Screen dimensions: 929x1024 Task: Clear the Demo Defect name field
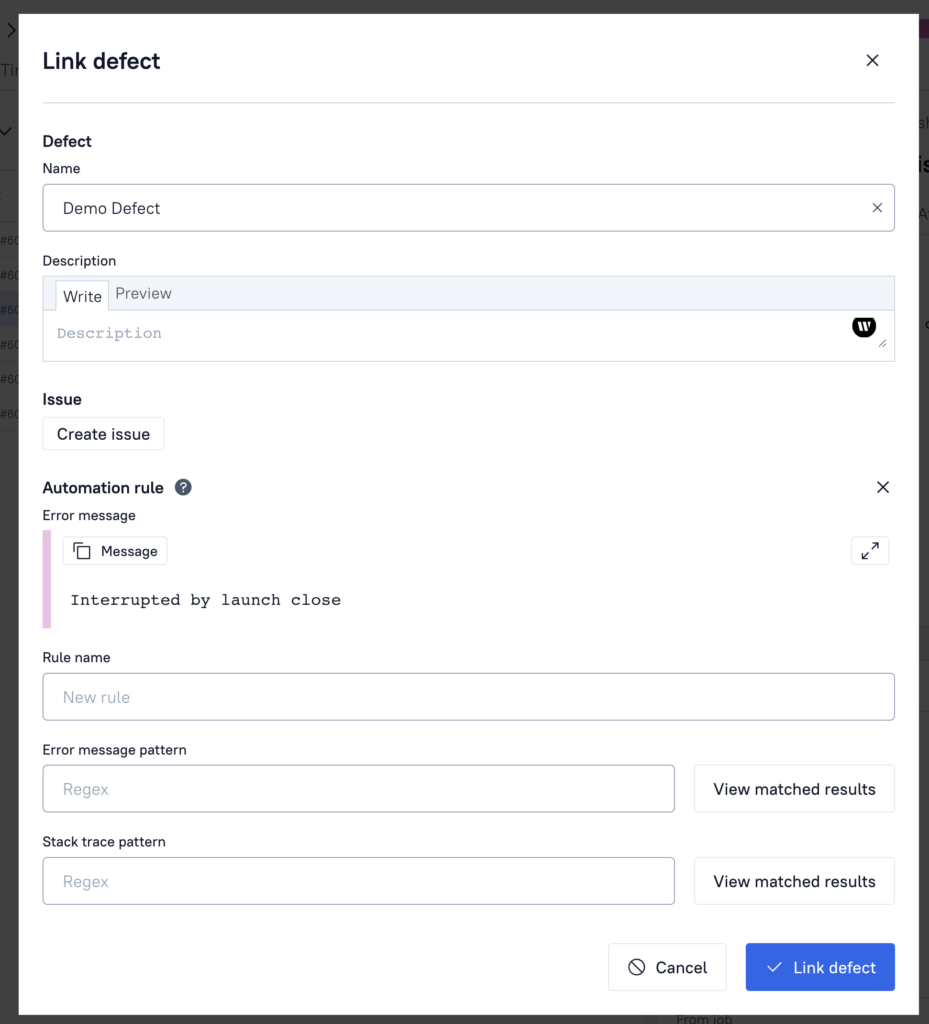click(x=877, y=208)
